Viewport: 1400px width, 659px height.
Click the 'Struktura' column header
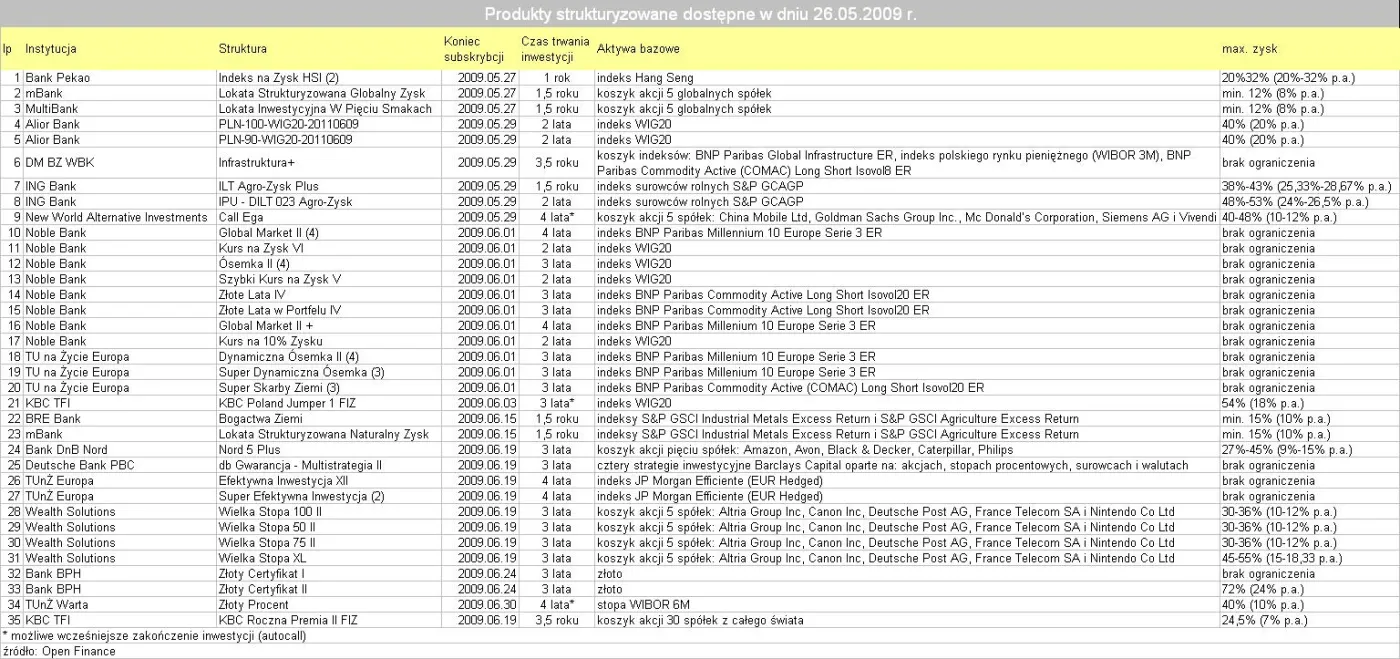tap(242, 48)
